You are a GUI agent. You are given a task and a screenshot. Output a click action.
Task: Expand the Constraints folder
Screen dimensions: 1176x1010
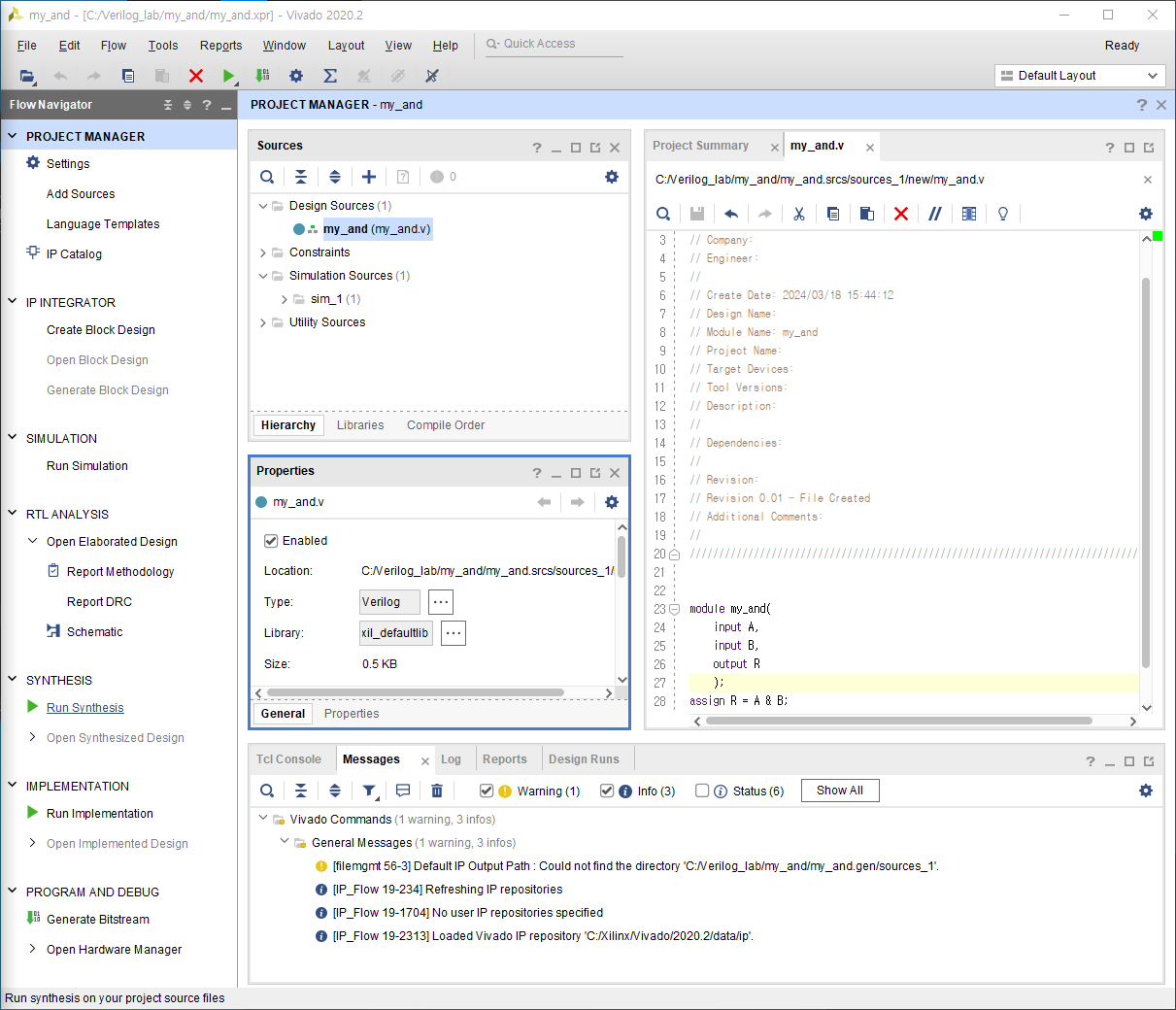263,252
